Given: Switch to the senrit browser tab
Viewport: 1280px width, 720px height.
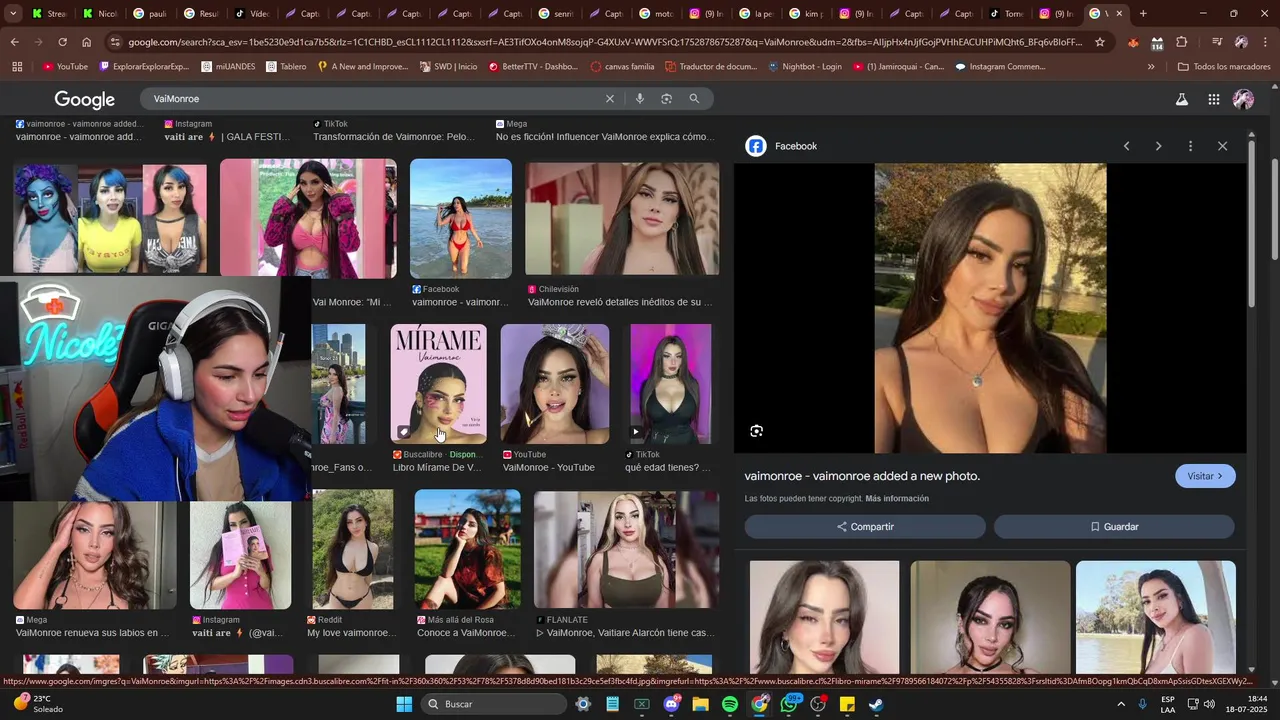Looking at the screenshot, I should pos(556,14).
